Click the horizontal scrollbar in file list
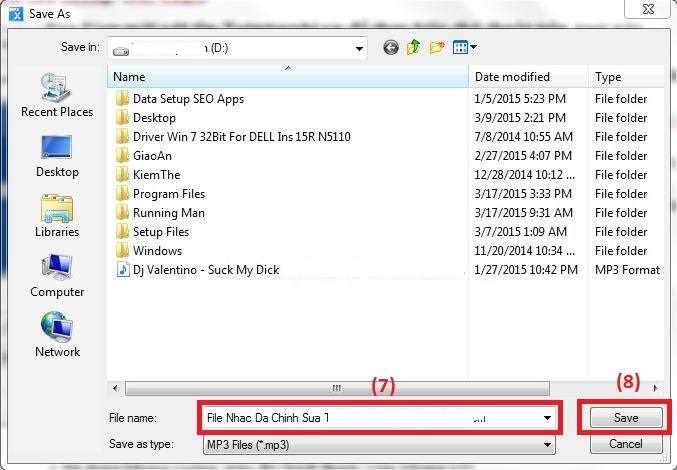The height and width of the screenshot is (470, 677). coord(330,387)
